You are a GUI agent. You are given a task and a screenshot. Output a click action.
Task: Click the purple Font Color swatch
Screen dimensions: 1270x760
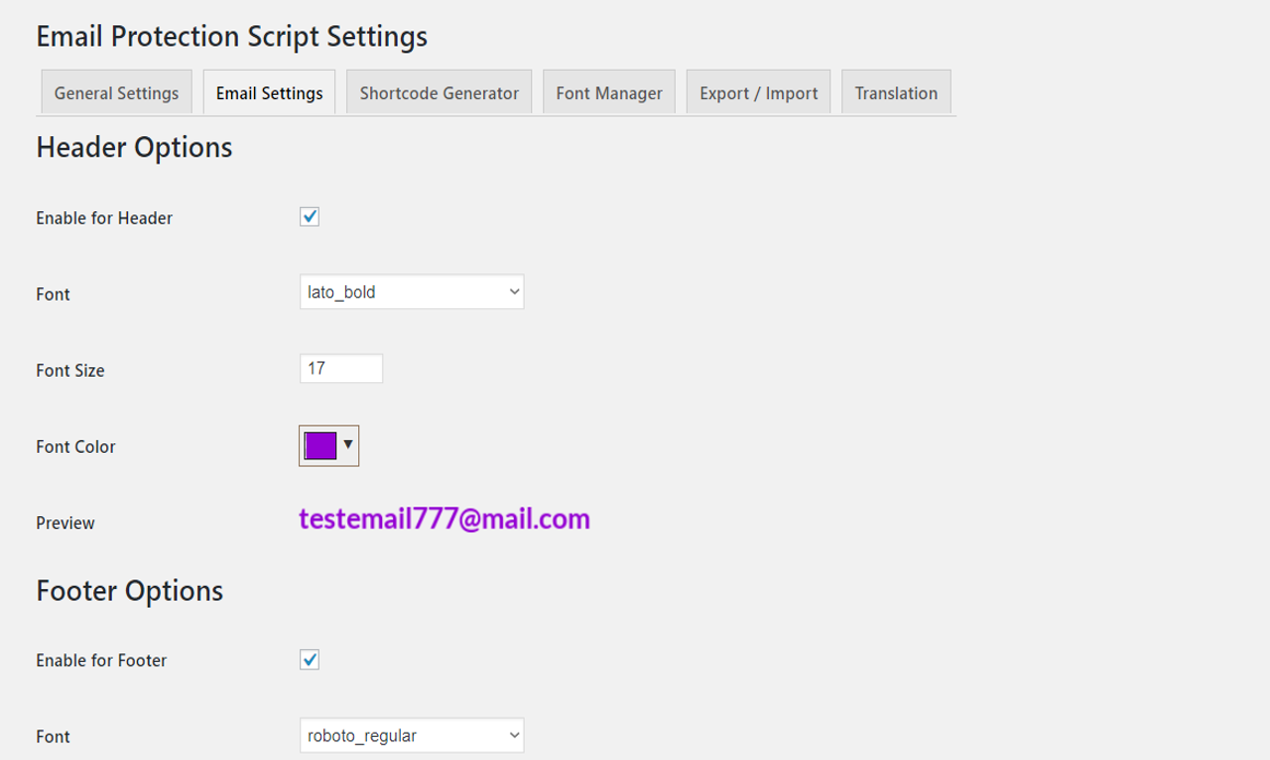319,444
